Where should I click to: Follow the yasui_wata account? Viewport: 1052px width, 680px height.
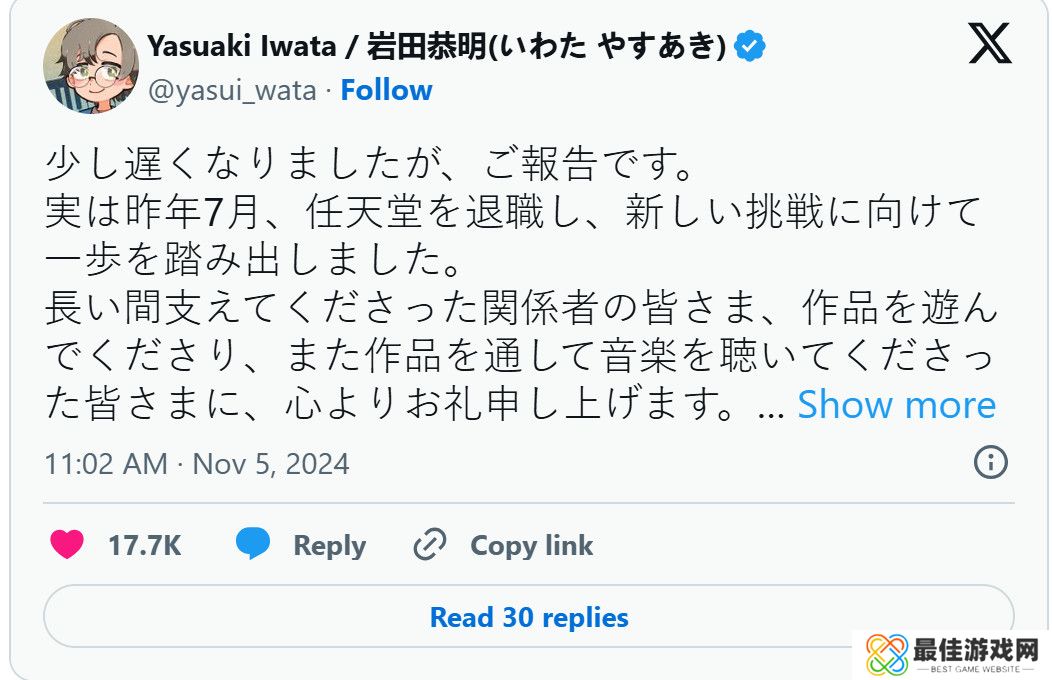click(386, 90)
